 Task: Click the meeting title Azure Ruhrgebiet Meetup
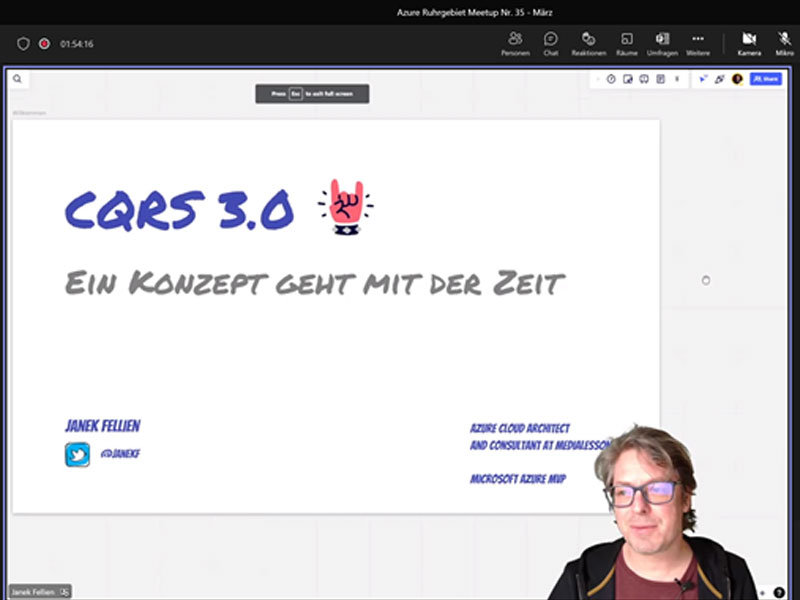[x=474, y=12]
